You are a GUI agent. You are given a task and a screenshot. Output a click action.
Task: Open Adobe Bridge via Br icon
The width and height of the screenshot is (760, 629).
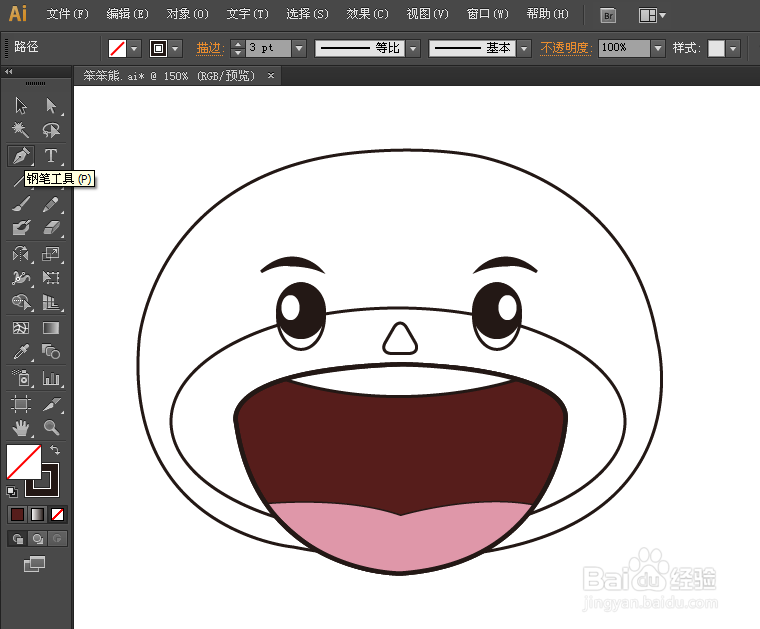click(608, 16)
